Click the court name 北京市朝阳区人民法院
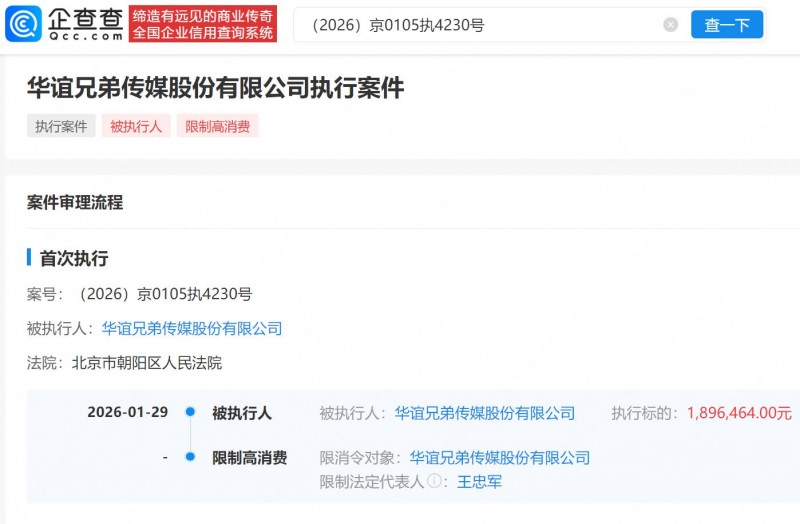This screenshot has width=800, height=524. point(146,363)
